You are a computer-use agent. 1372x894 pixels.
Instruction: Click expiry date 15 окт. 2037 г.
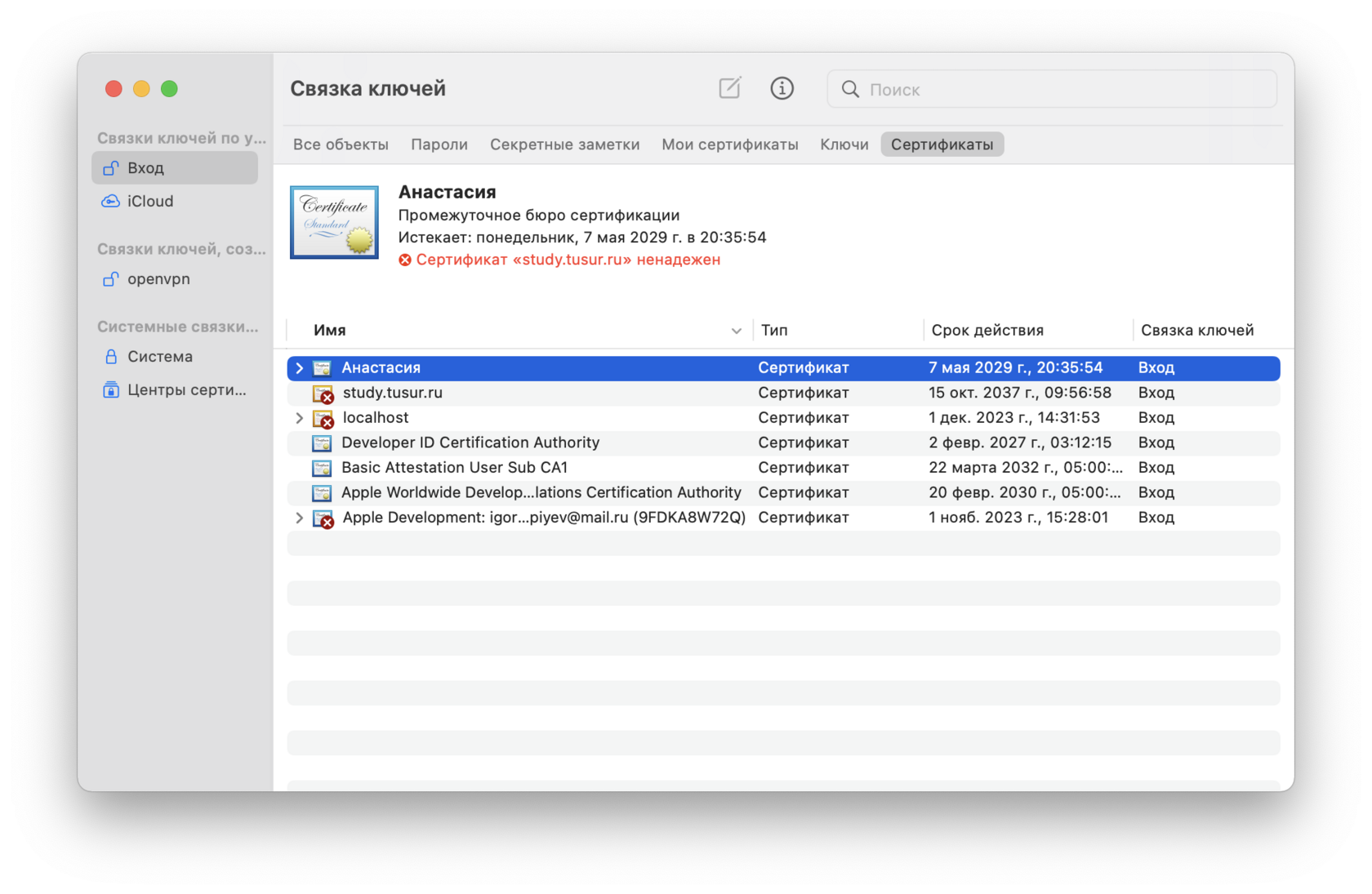pos(1019,393)
